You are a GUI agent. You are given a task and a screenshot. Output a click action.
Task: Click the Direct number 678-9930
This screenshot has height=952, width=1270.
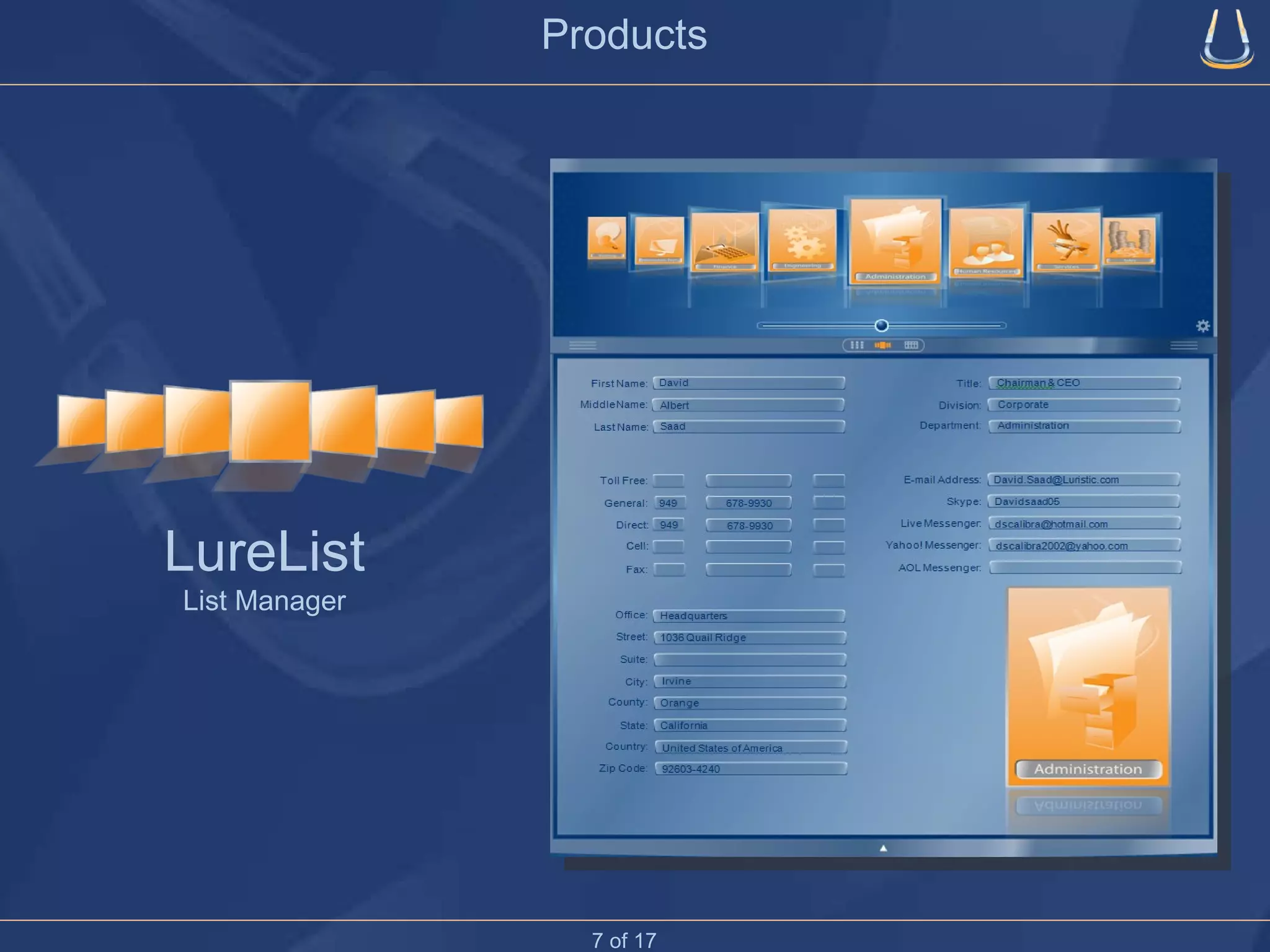(748, 525)
